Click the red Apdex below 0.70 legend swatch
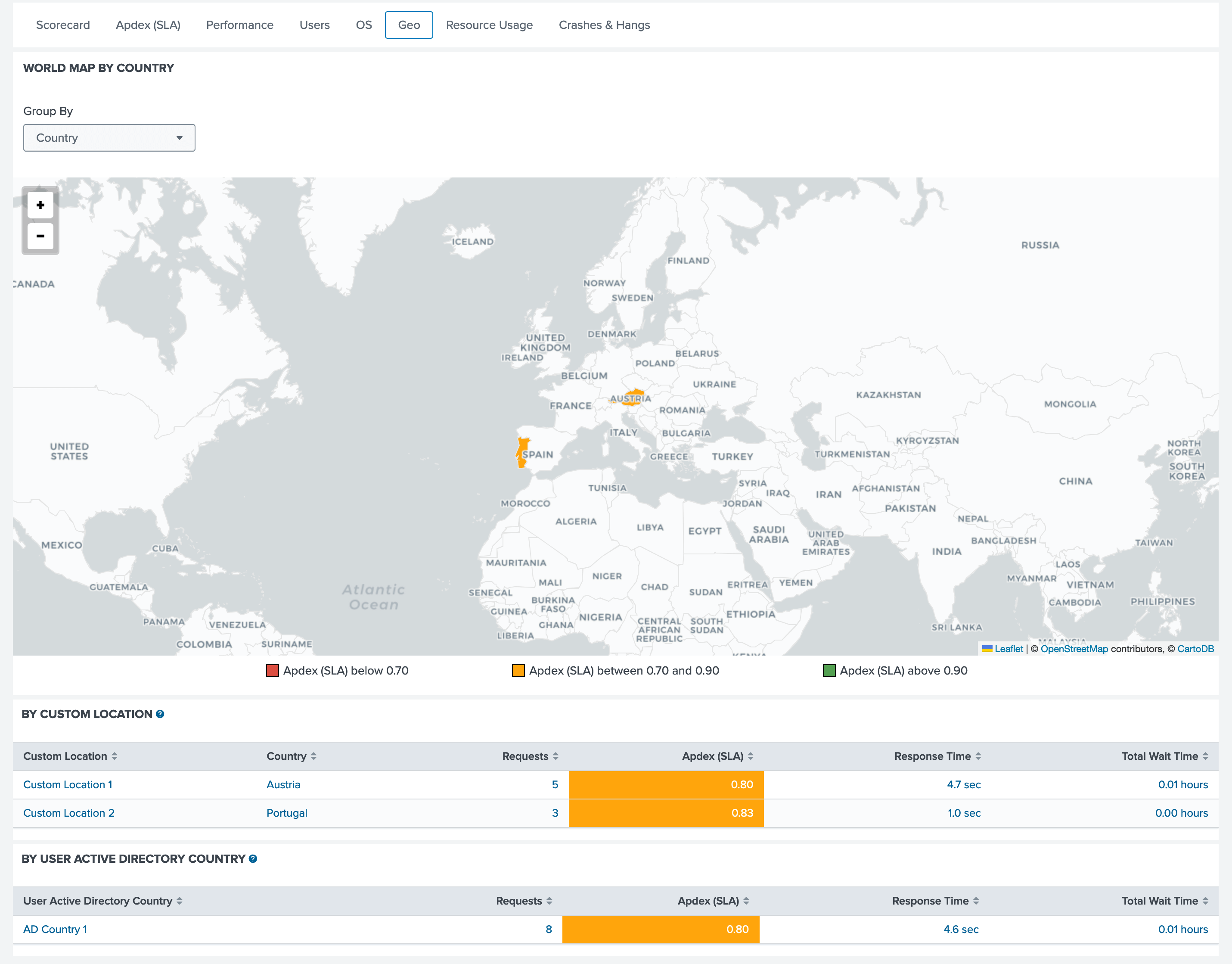1232x964 pixels. 273,671
